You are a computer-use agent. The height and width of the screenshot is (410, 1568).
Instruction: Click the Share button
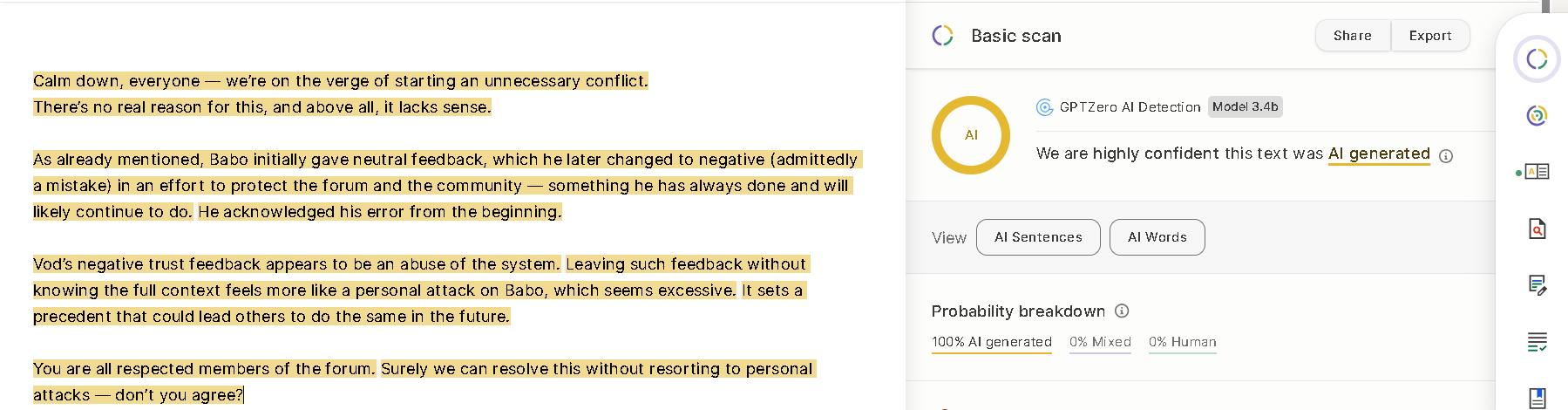pos(1353,36)
